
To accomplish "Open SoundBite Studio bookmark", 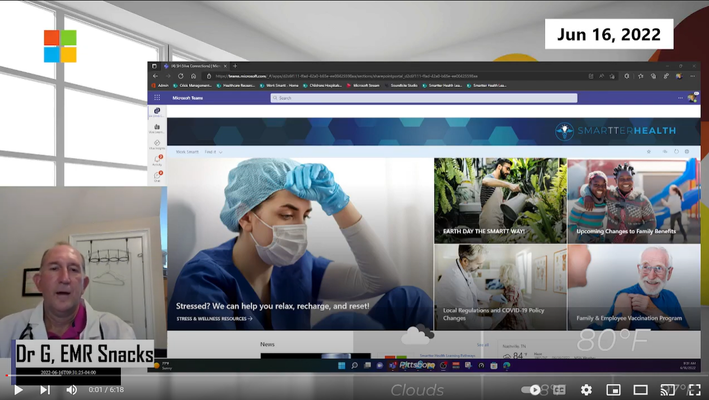I will pyautogui.click(x=401, y=85).
